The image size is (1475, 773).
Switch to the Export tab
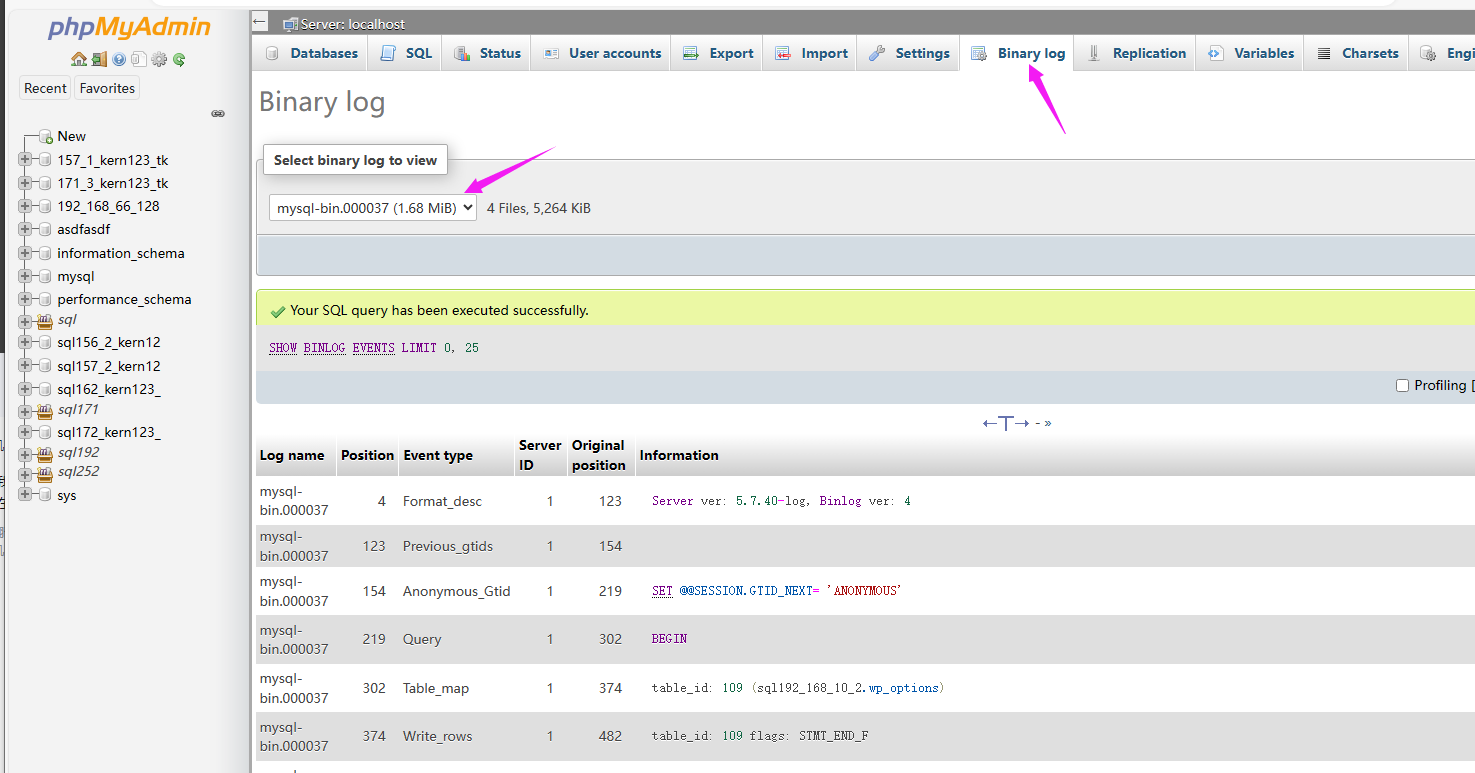(x=718, y=54)
